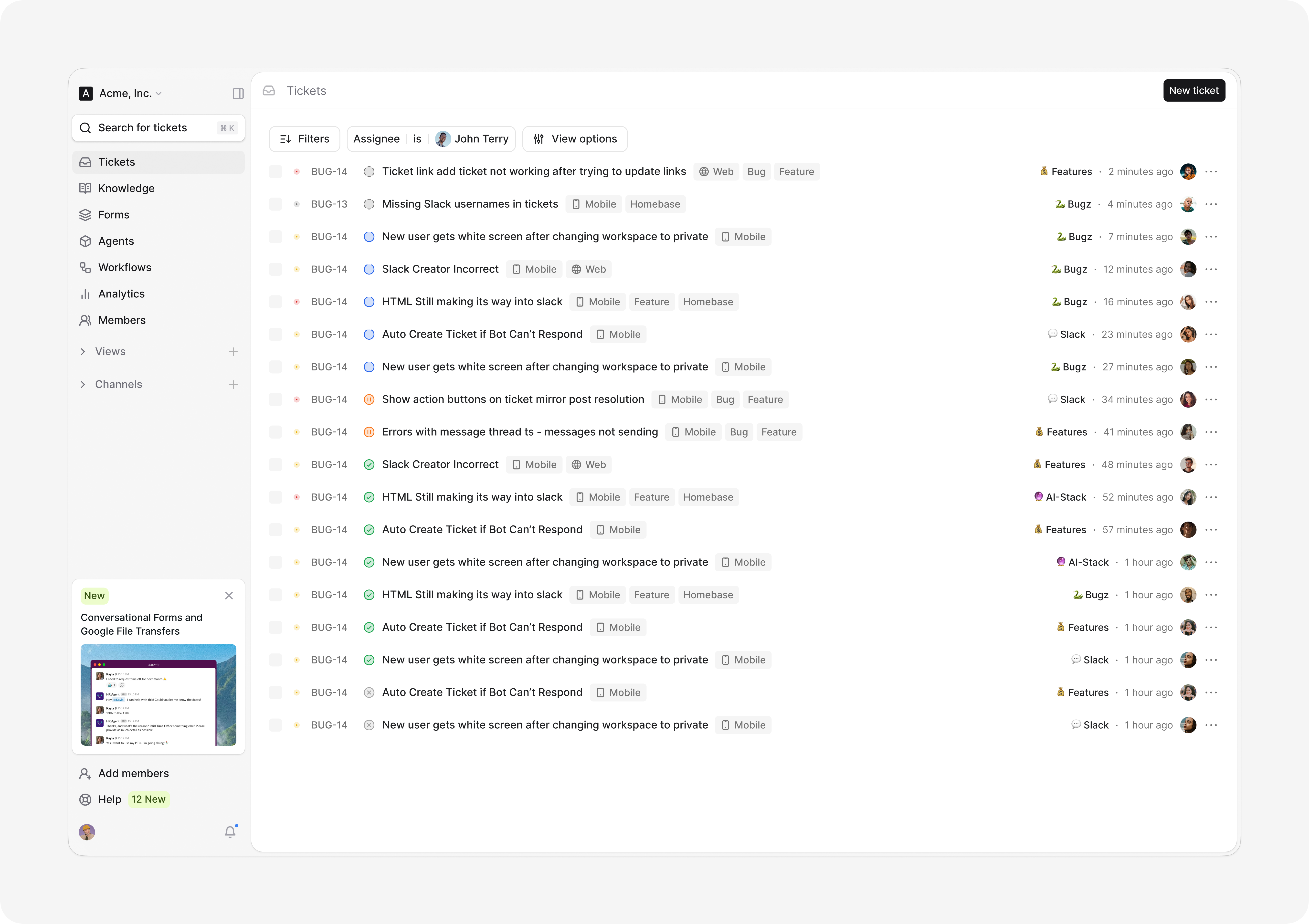
Task: Open ticket 'Missing Slack usernames in tickets'
Action: tap(470, 204)
